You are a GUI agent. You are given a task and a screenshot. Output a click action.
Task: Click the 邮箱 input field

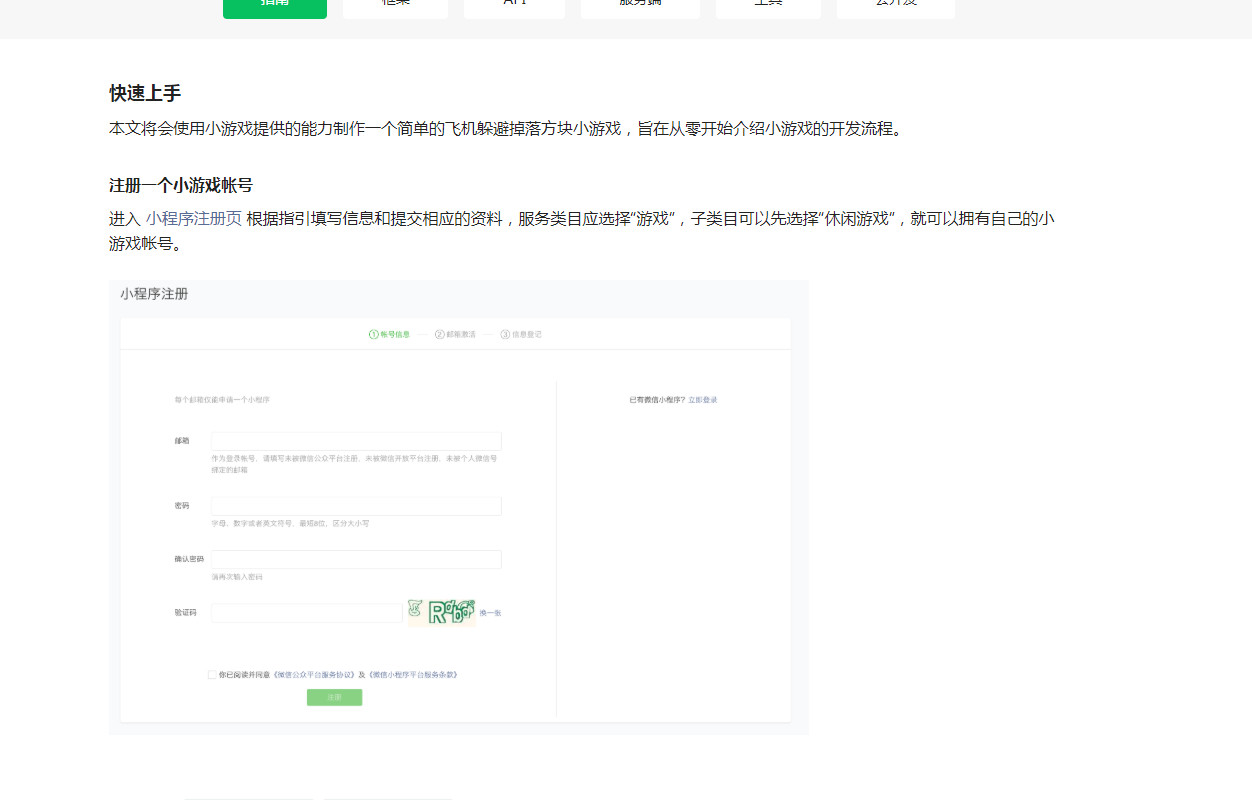coord(356,441)
